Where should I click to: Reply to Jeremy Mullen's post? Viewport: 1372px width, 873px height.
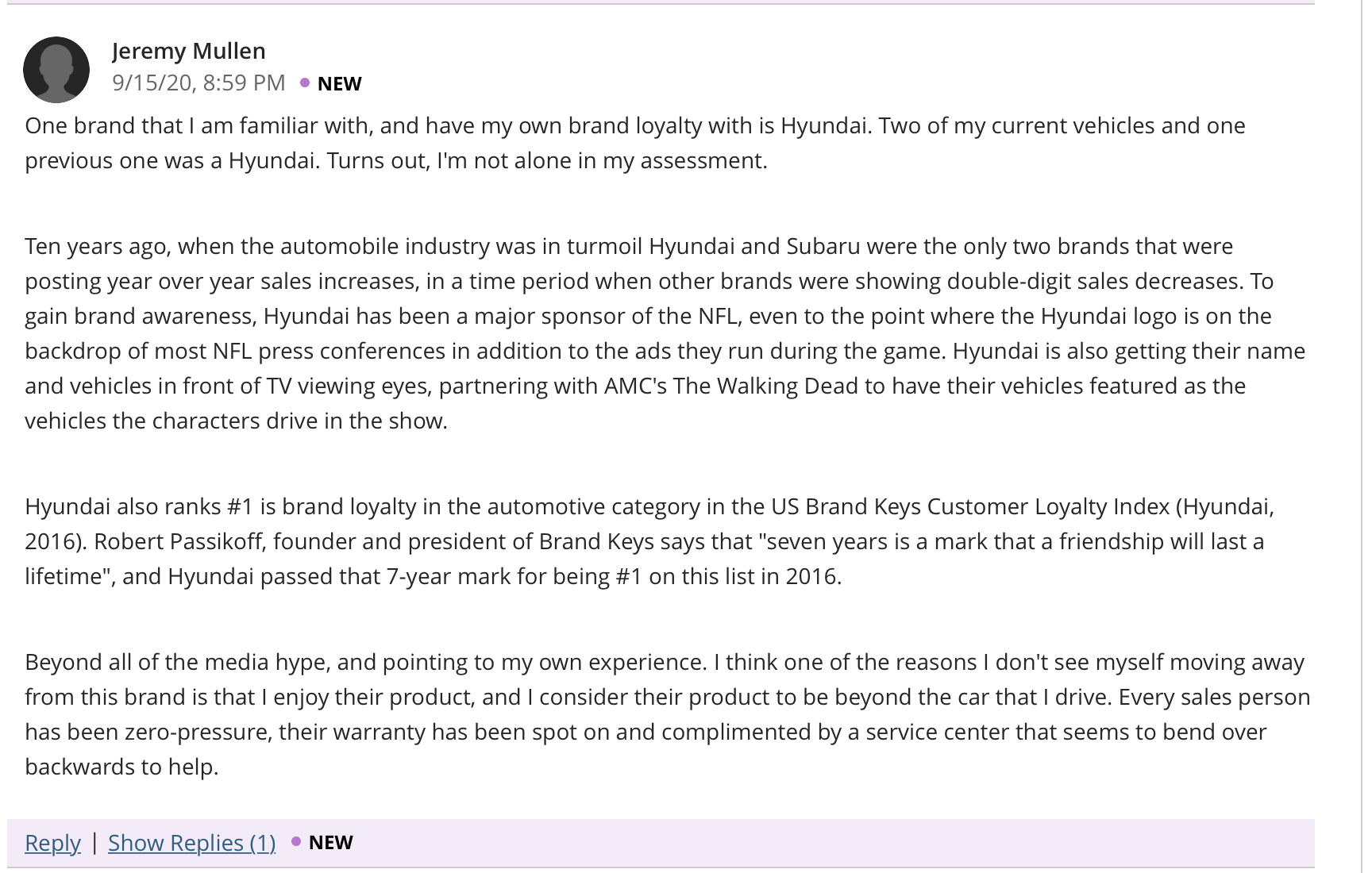(x=52, y=842)
